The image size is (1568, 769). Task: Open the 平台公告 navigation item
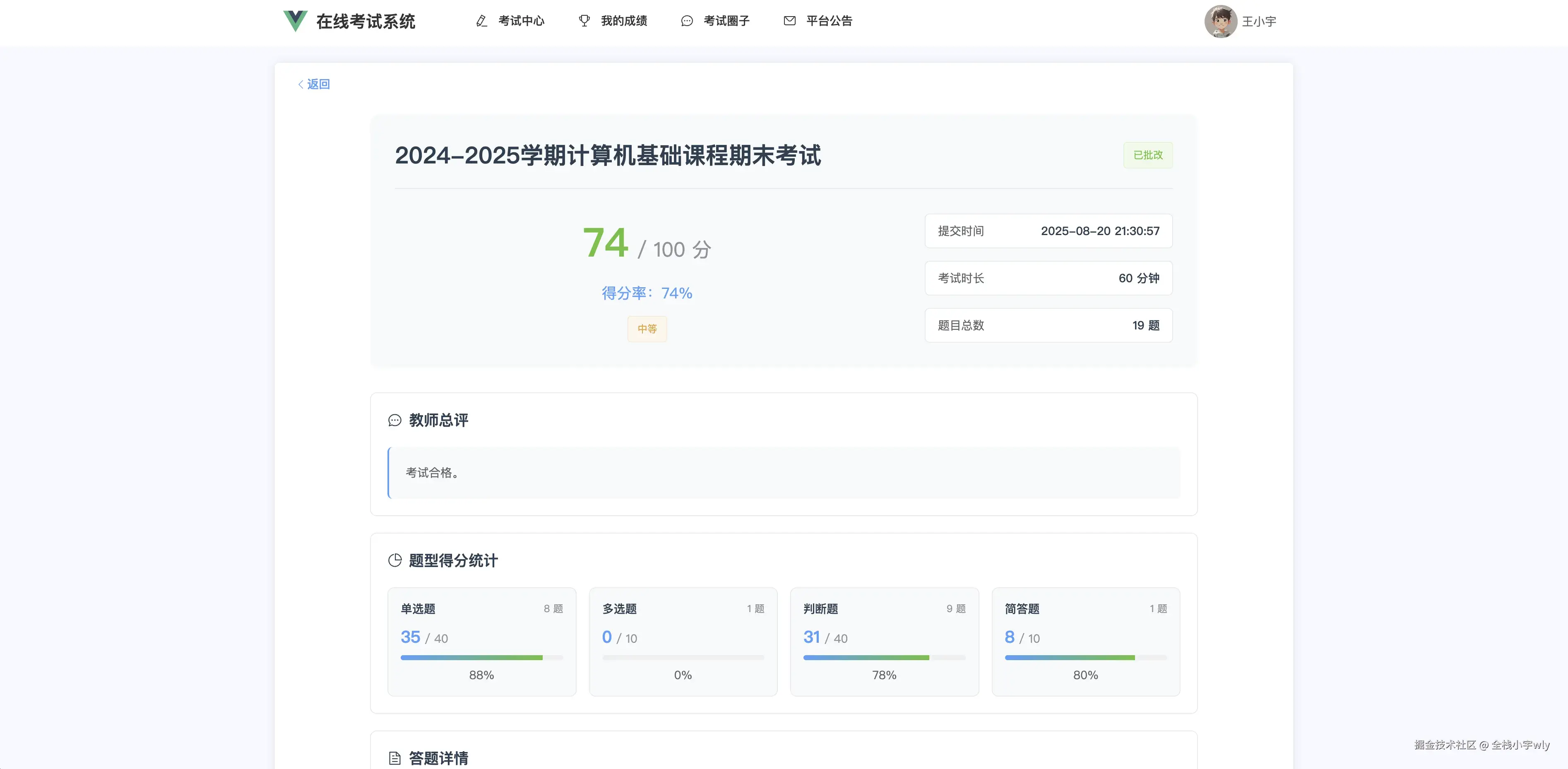(x=829, y=21)
